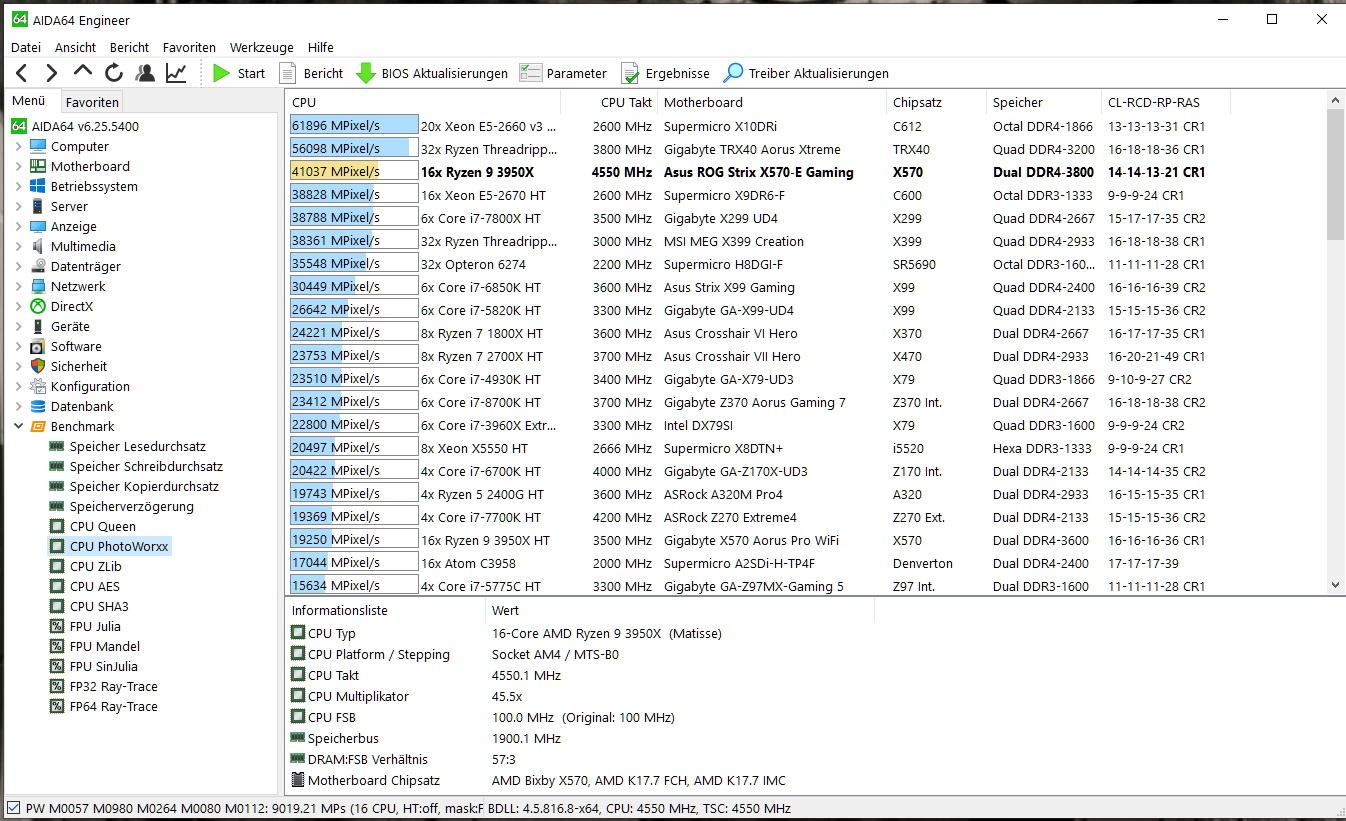
Task: Open the Werkzeuge menu
Action: (x=261, y=47)
